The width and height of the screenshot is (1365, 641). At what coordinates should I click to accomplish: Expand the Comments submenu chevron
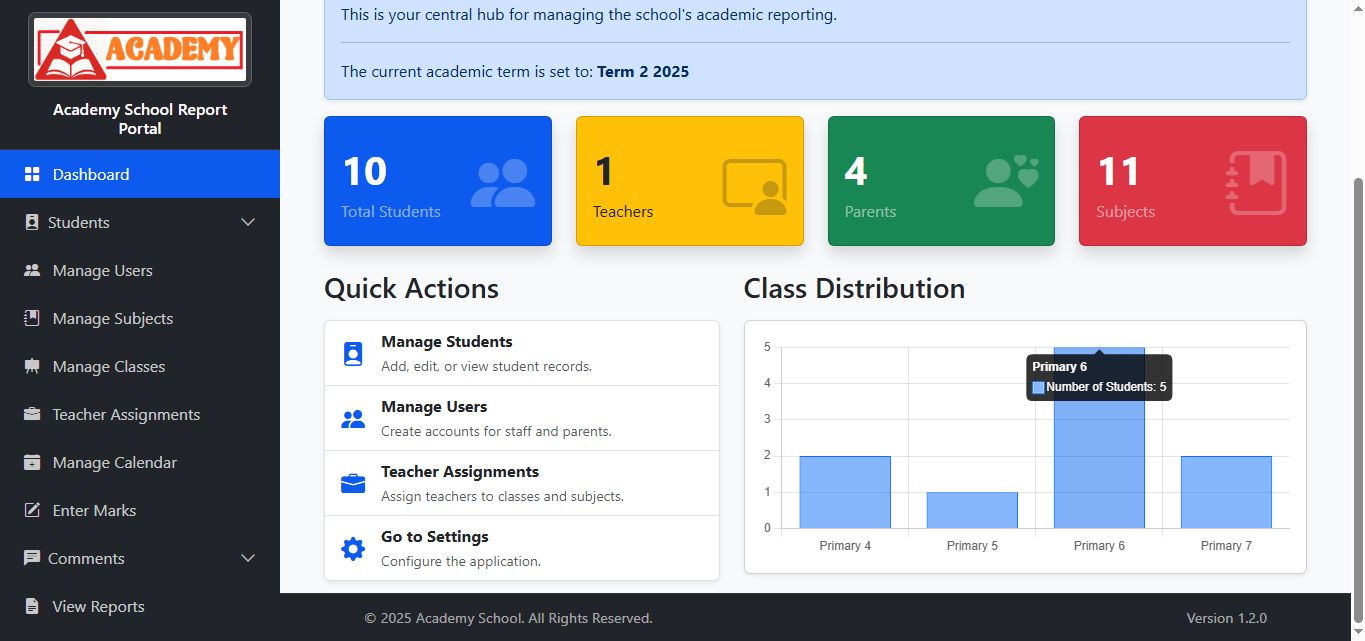point(248,558)
